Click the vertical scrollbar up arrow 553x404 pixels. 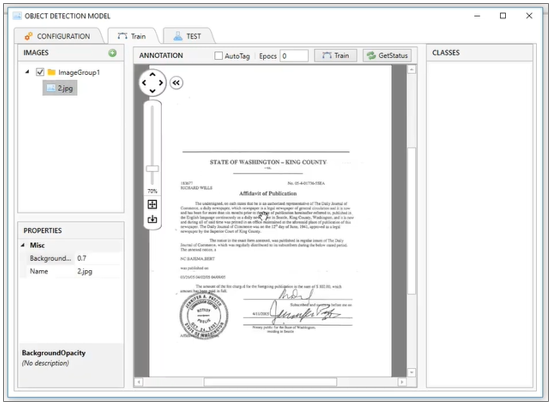(412, 70)
